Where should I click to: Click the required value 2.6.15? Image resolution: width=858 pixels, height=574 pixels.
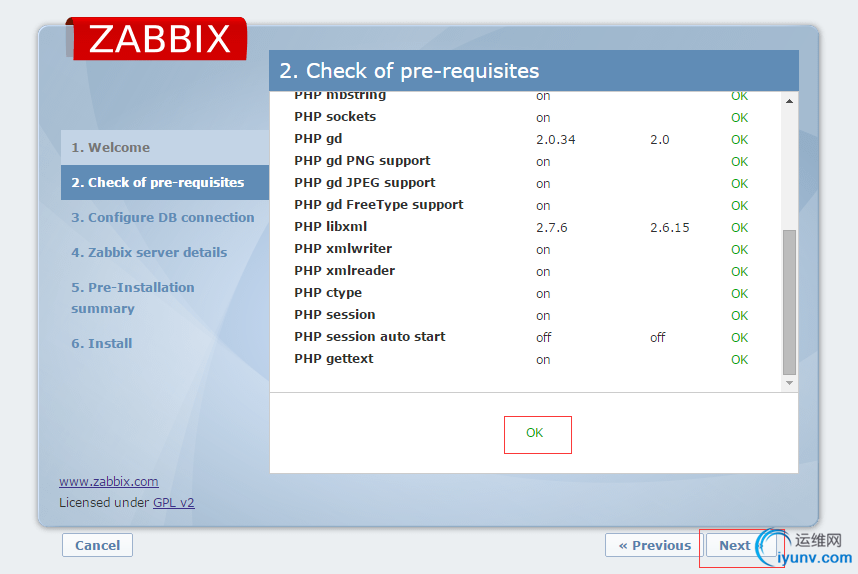click(x=670, y=228)
